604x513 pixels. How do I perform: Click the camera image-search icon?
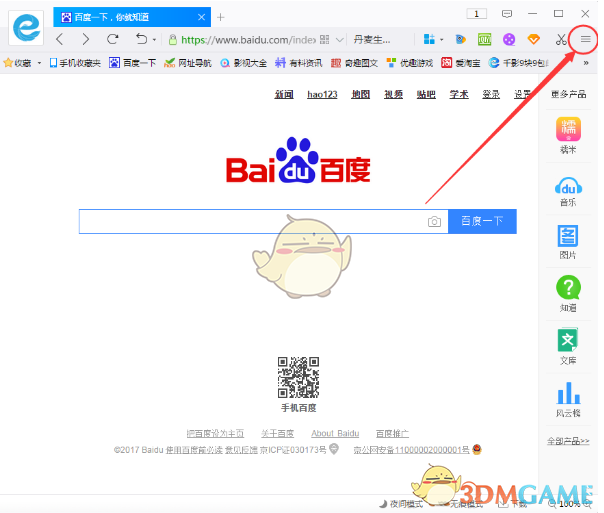tap(434, 222)
